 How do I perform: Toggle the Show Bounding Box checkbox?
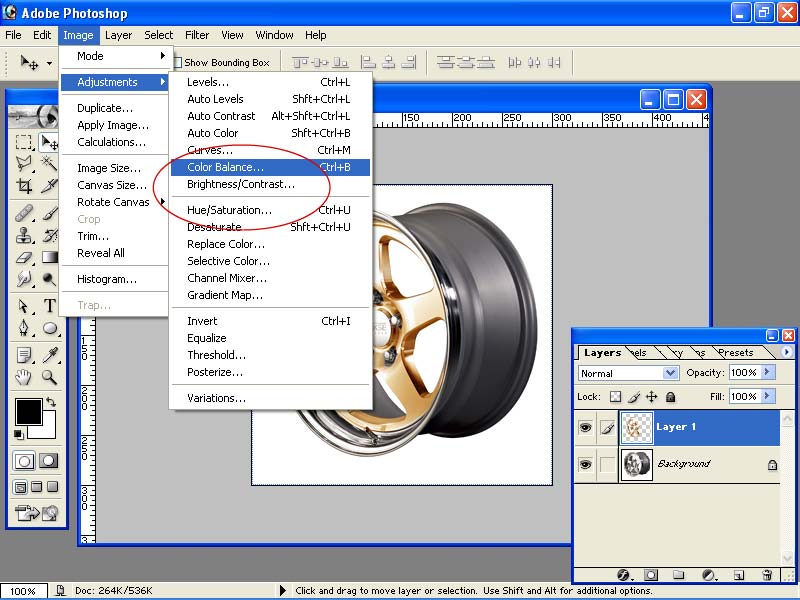pyautogui.click(x=177, y=63)
